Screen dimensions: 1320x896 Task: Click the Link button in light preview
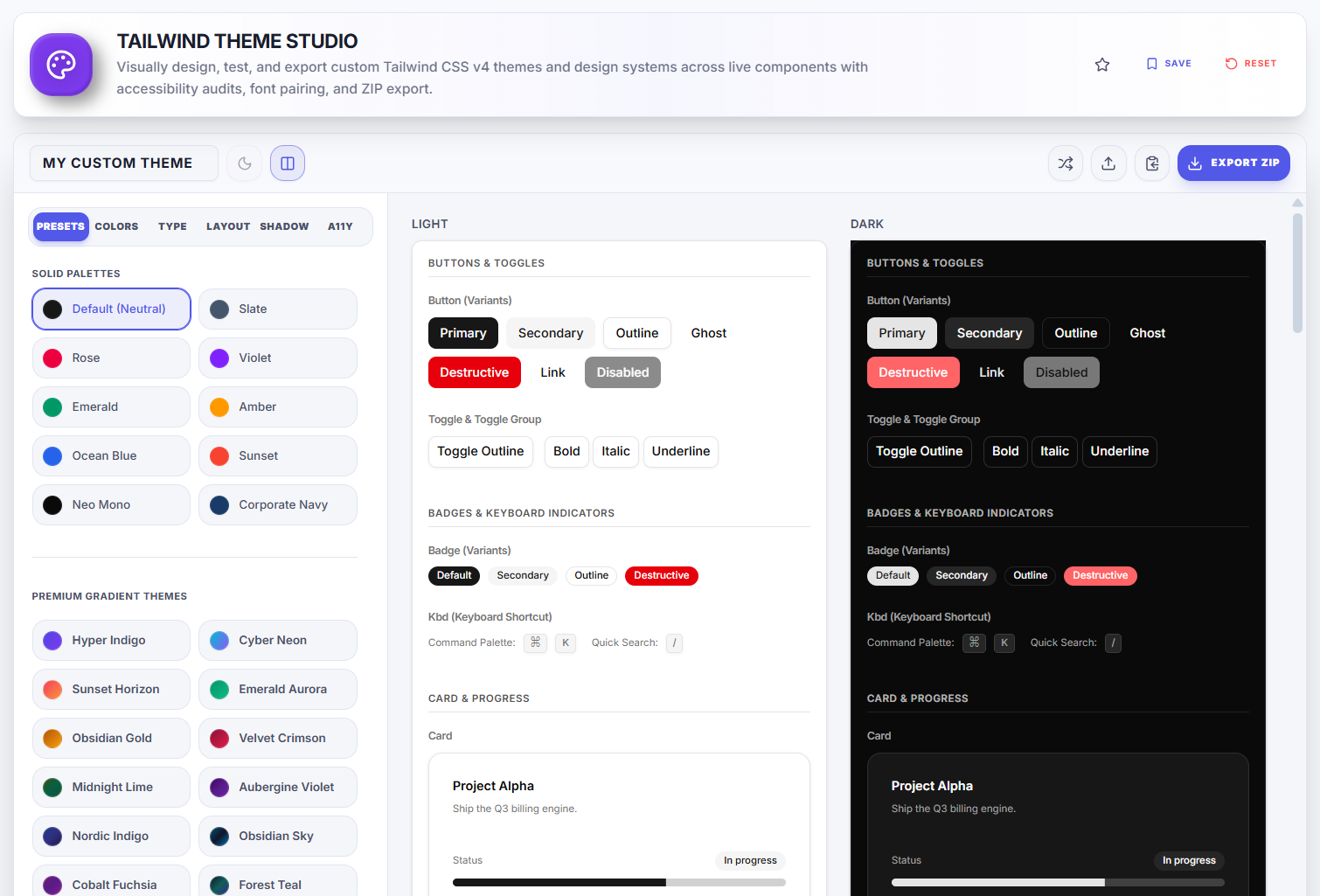tap(553, 372)
